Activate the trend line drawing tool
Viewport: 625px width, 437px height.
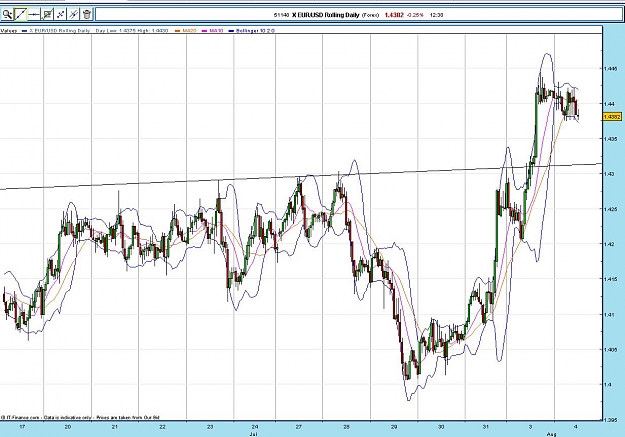(x=20, y=15)
